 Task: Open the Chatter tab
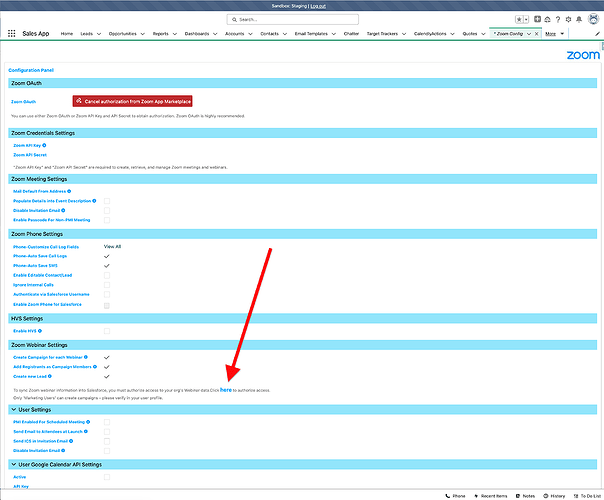click(351, 34)
